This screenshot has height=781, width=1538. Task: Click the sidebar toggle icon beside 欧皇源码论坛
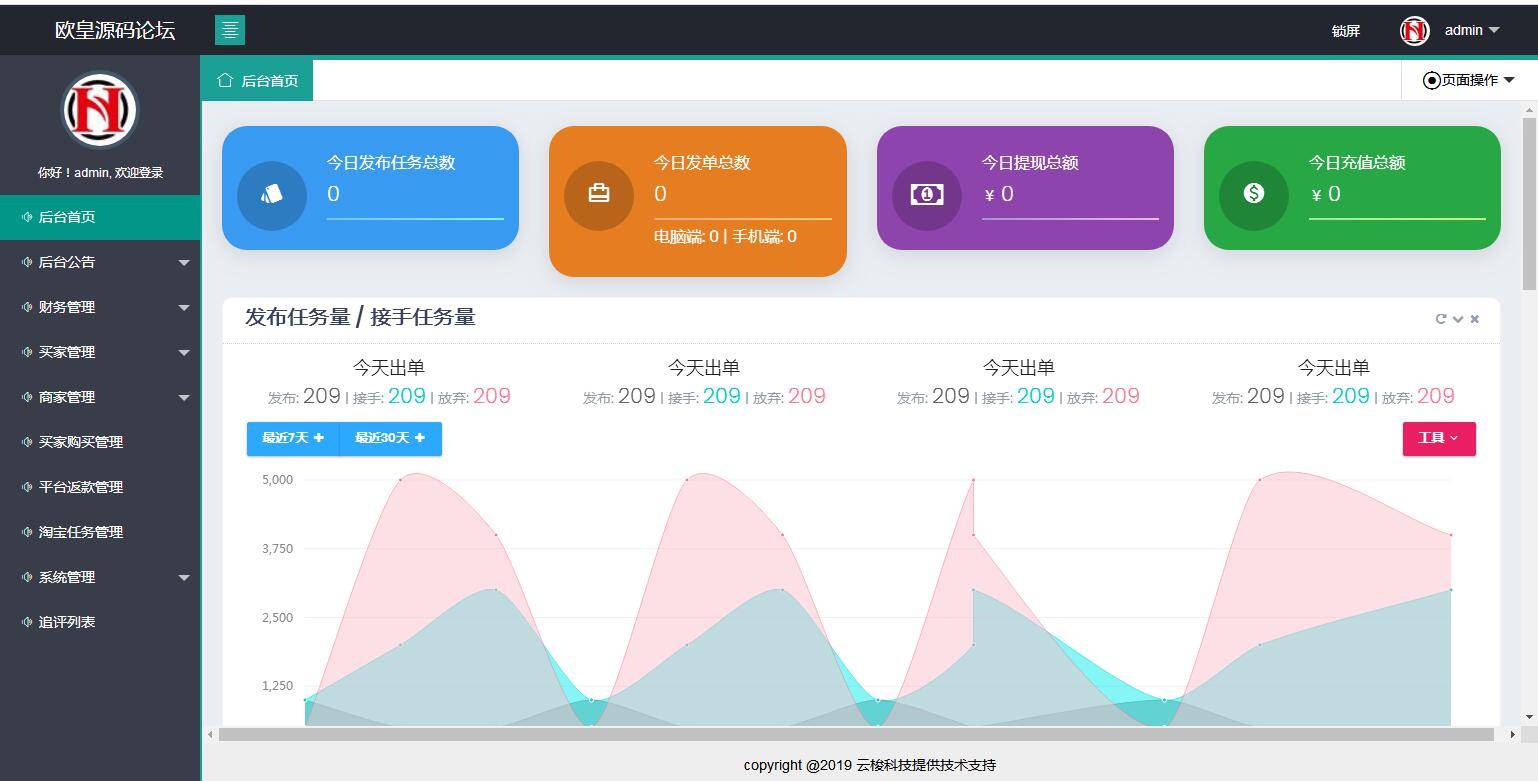coord(229,30)
